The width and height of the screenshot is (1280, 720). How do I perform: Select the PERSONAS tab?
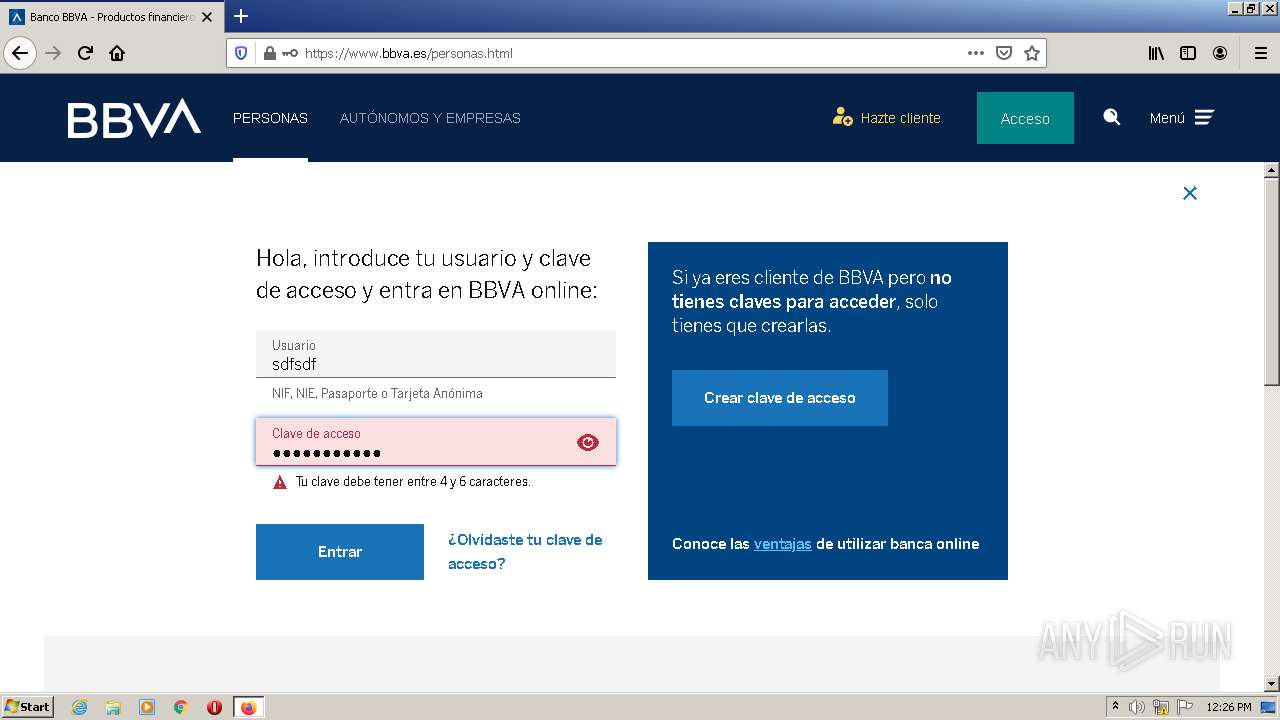click(x=270, y=118)
